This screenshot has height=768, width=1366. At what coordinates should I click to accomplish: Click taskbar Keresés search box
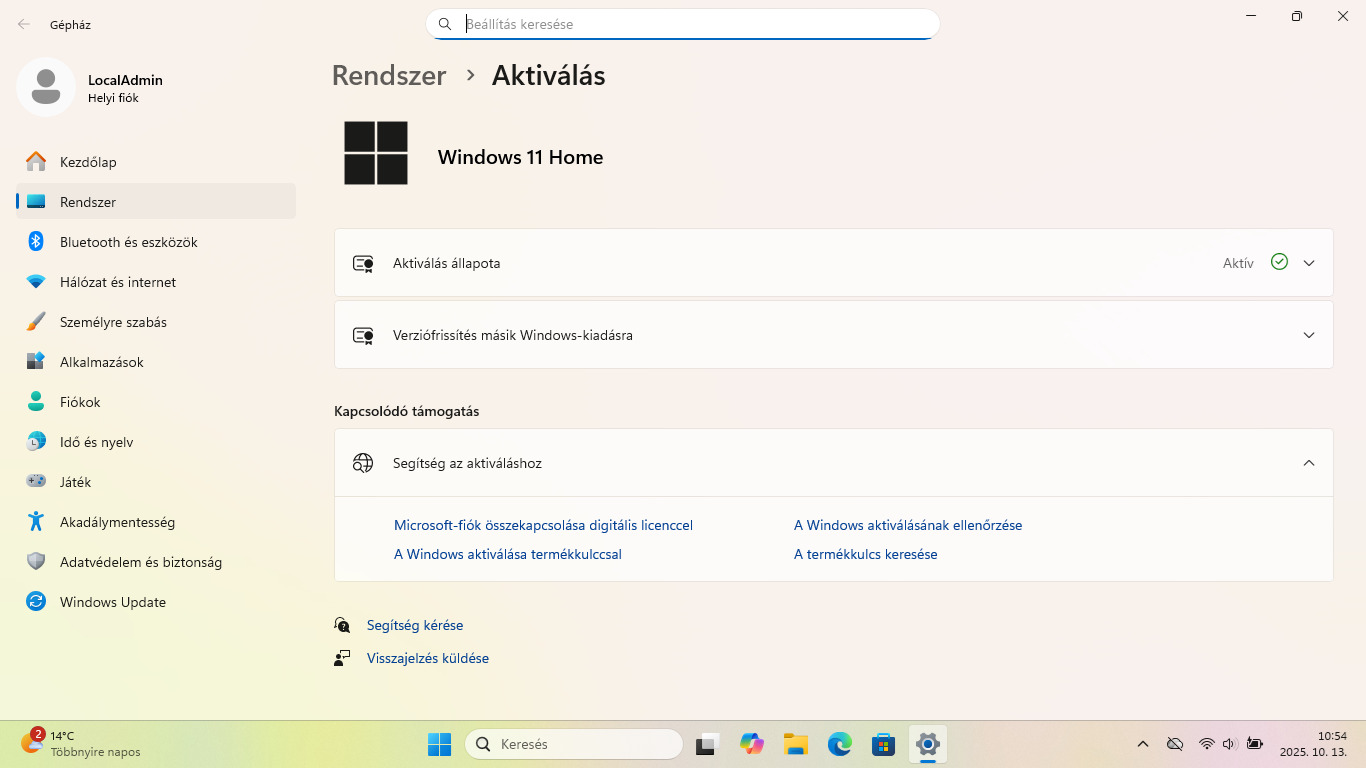pyautogui.click(x=574, y=744)
